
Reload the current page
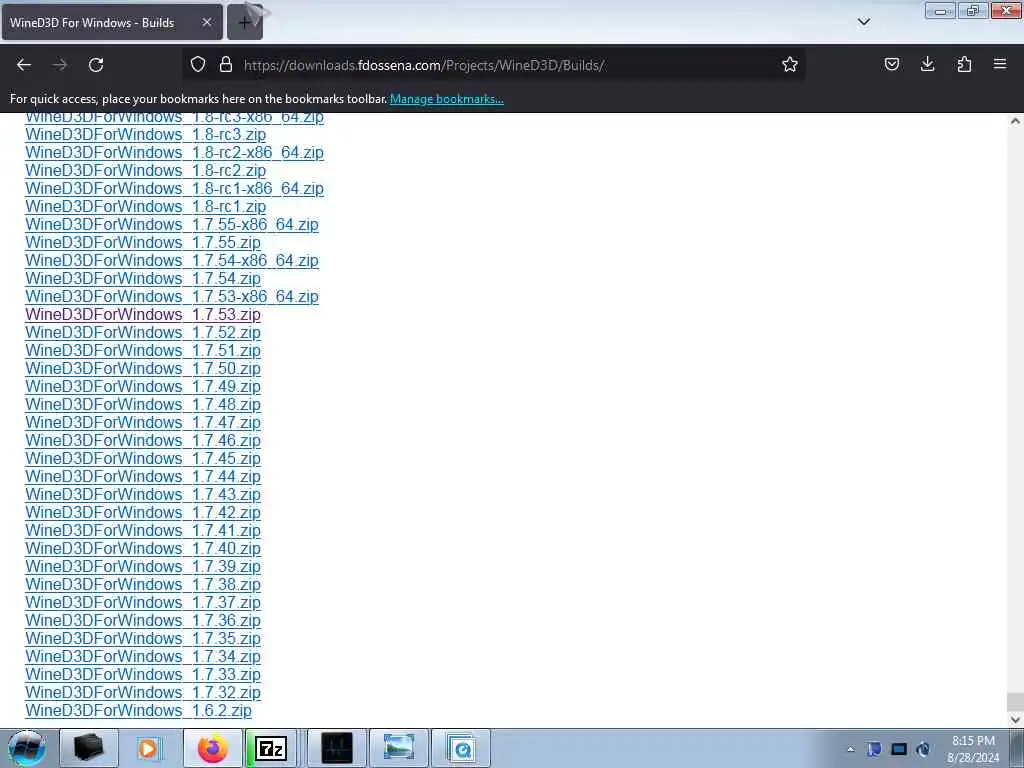96,65
